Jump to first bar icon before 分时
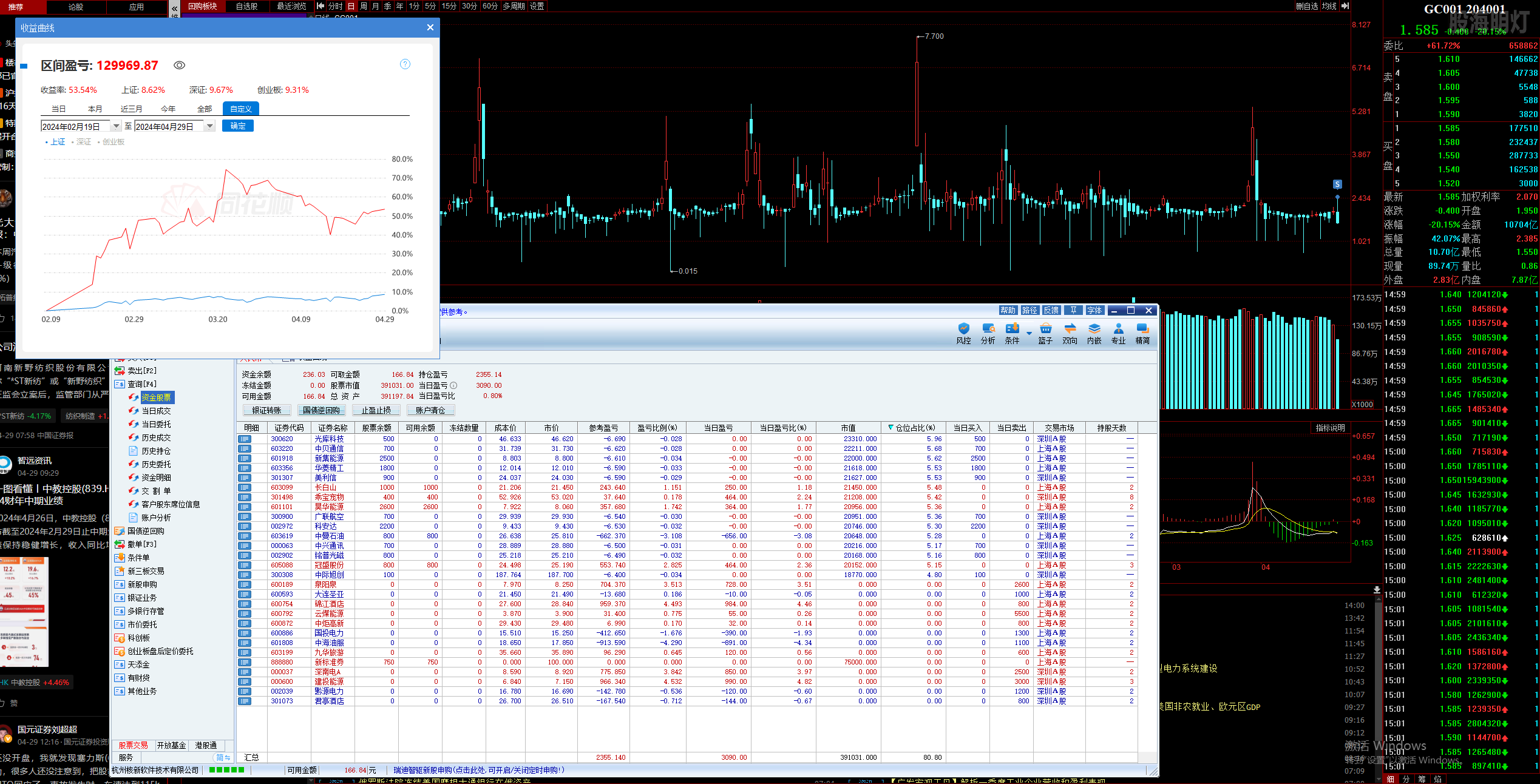The height and width of the screenshot is (784, 1540). click(321, 6)
